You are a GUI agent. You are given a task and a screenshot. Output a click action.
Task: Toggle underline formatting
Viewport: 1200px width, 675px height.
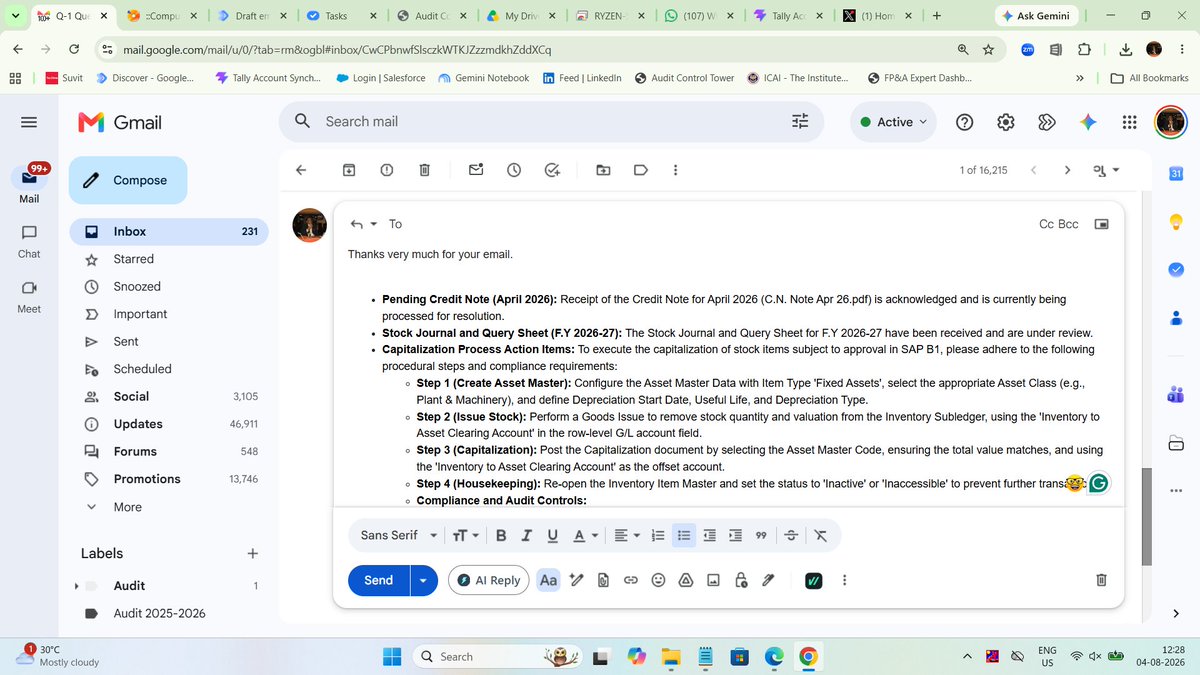[553, 535]
